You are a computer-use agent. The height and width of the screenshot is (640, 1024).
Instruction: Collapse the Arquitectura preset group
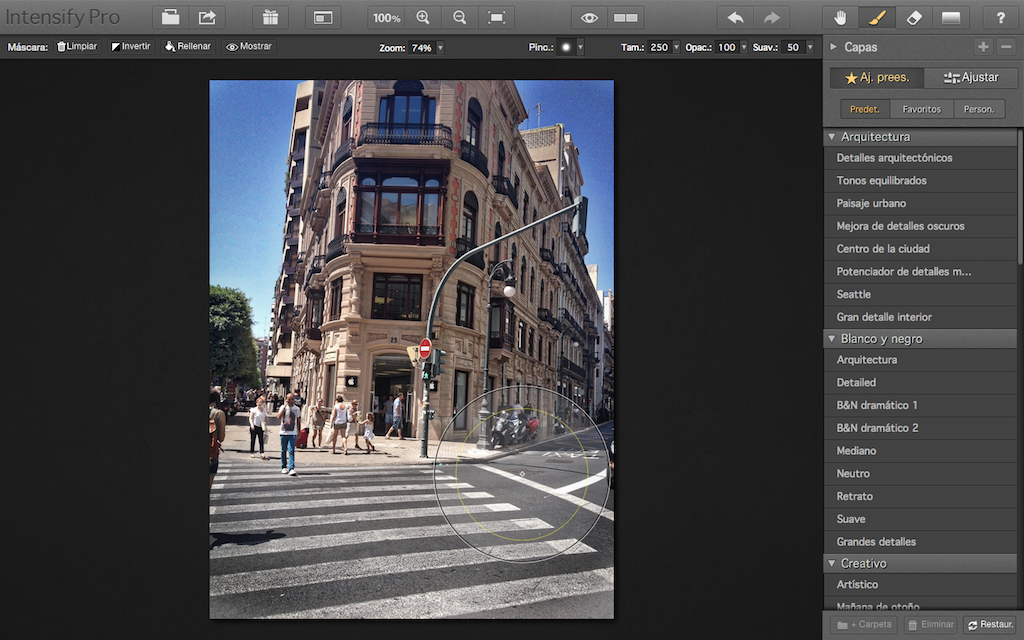pyautogui.click(x=832, y=136)
